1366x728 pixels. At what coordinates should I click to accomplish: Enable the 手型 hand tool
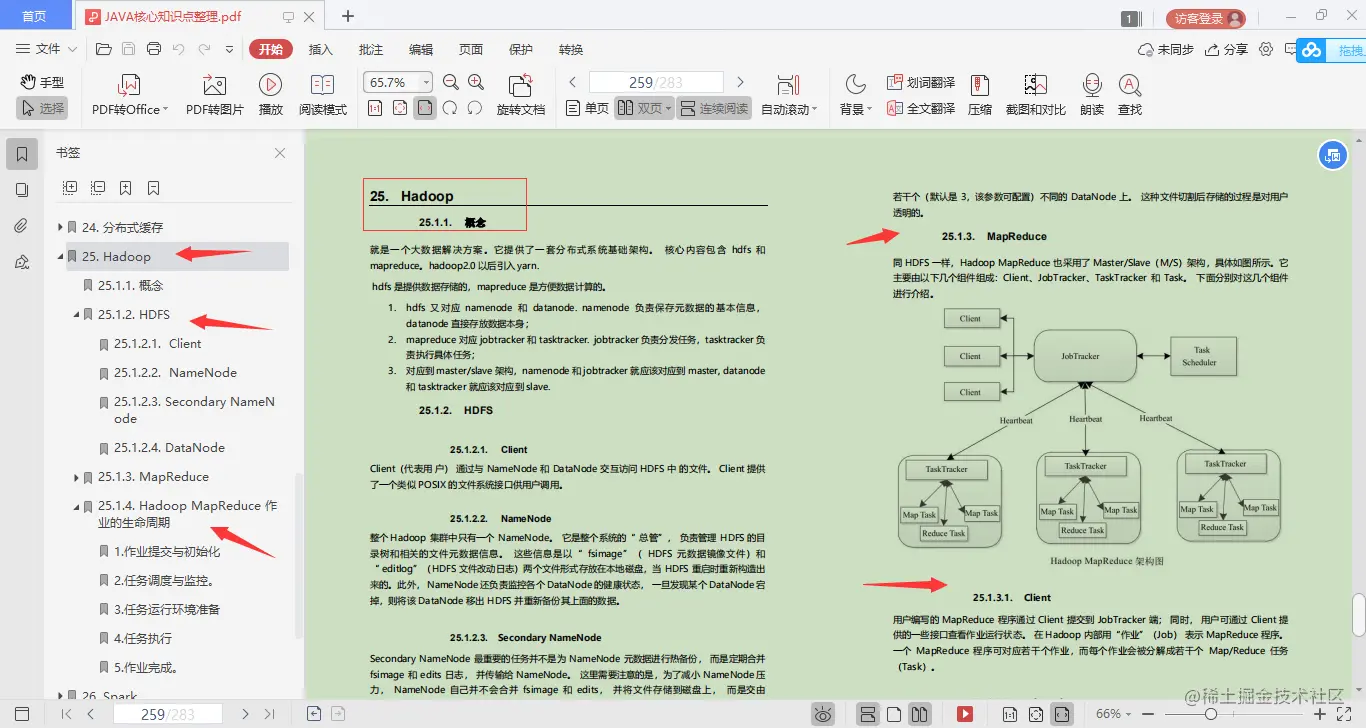(42, 82)
